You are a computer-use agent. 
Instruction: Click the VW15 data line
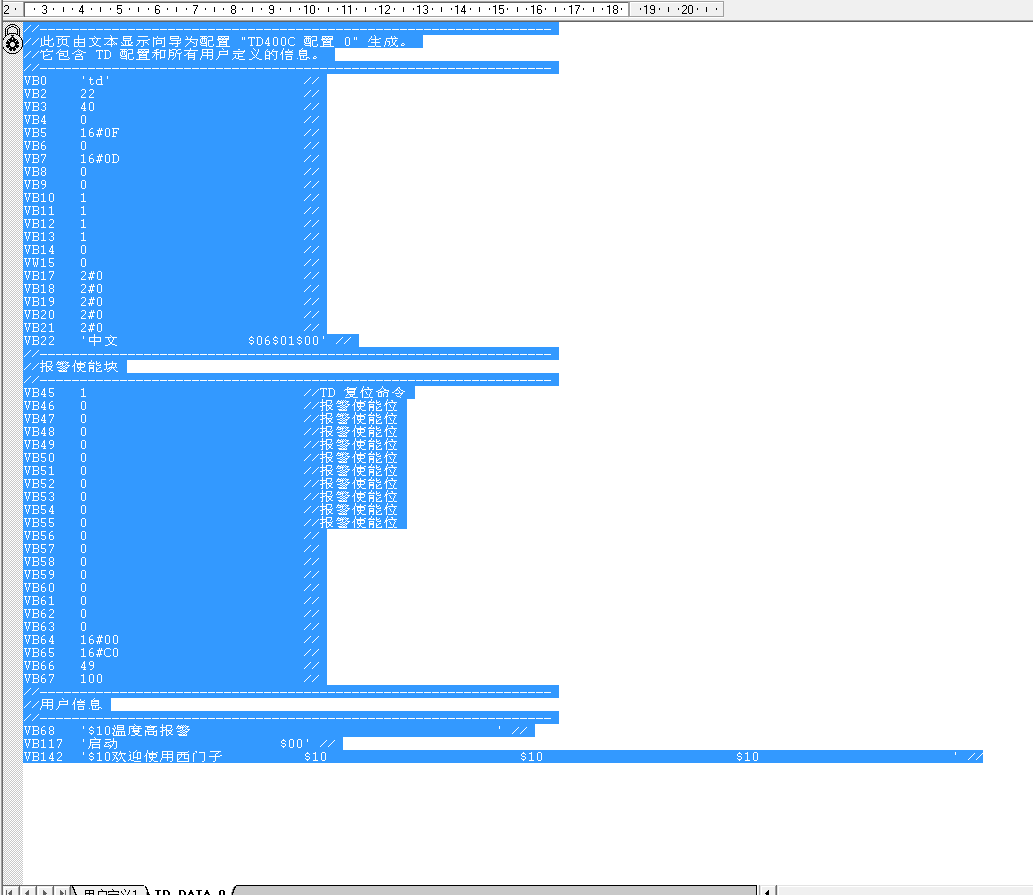175,263
